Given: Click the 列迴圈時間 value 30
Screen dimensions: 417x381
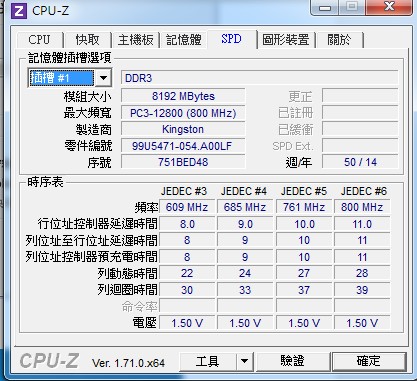Looking at the screenshot, I should pos(187,290).
